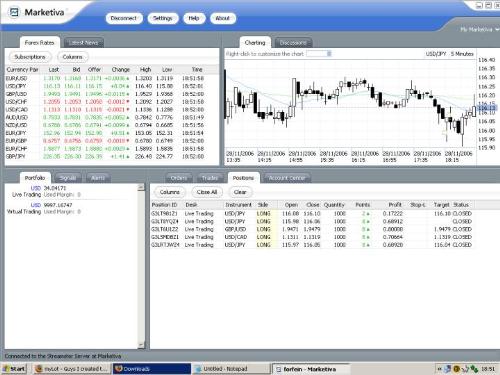Switch to the Trades tab
Screen dimensions: 500x375
210,178
